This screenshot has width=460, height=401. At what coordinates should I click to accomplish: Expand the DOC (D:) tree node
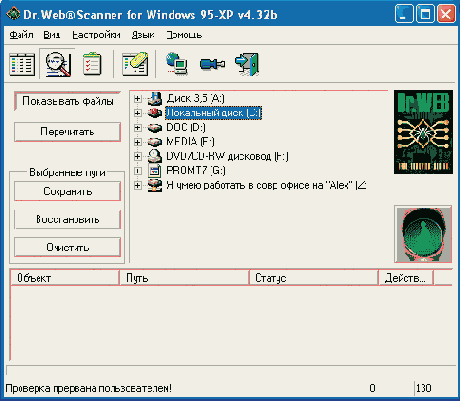pos(137,128)
